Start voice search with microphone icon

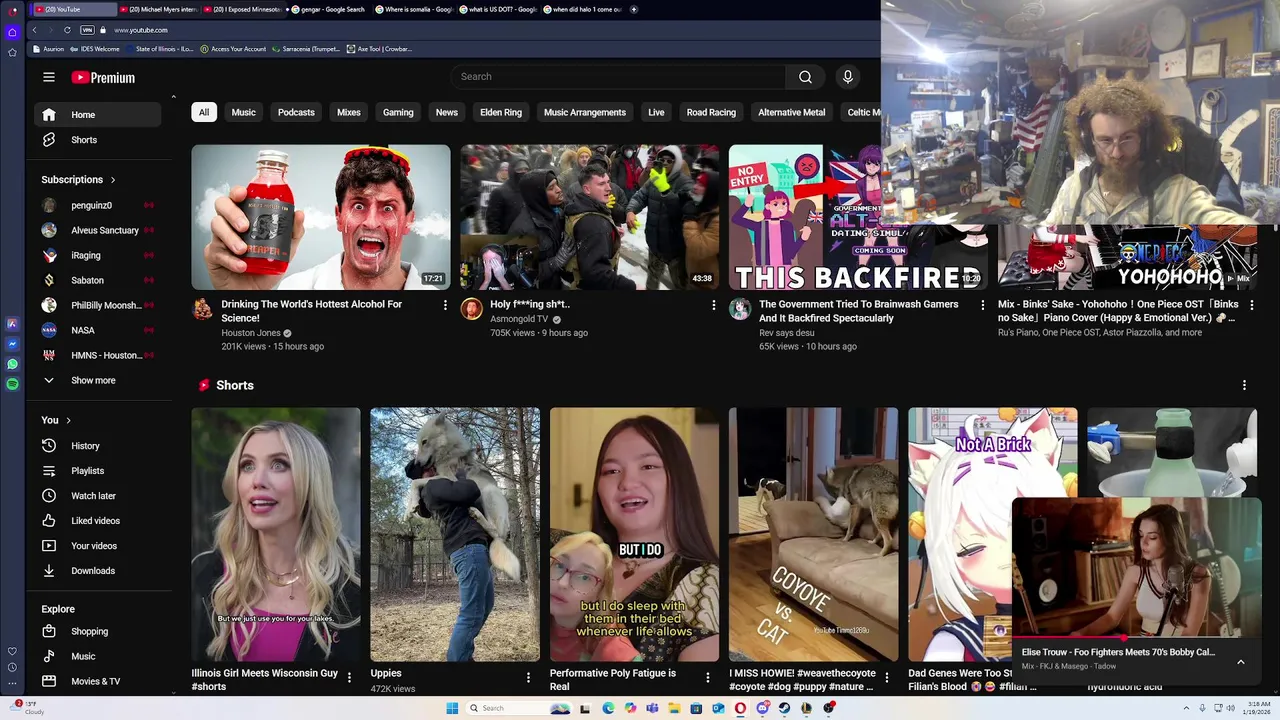848,77
